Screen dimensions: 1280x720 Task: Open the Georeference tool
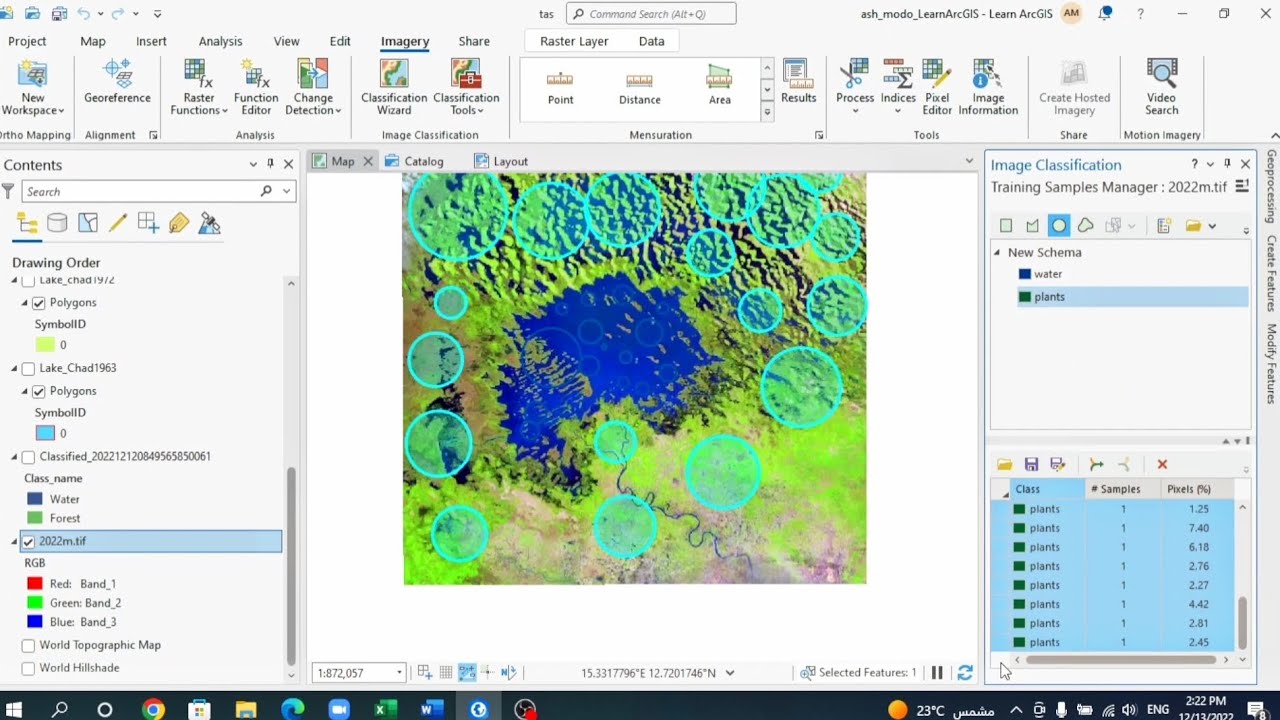click(x=117, y=83)
